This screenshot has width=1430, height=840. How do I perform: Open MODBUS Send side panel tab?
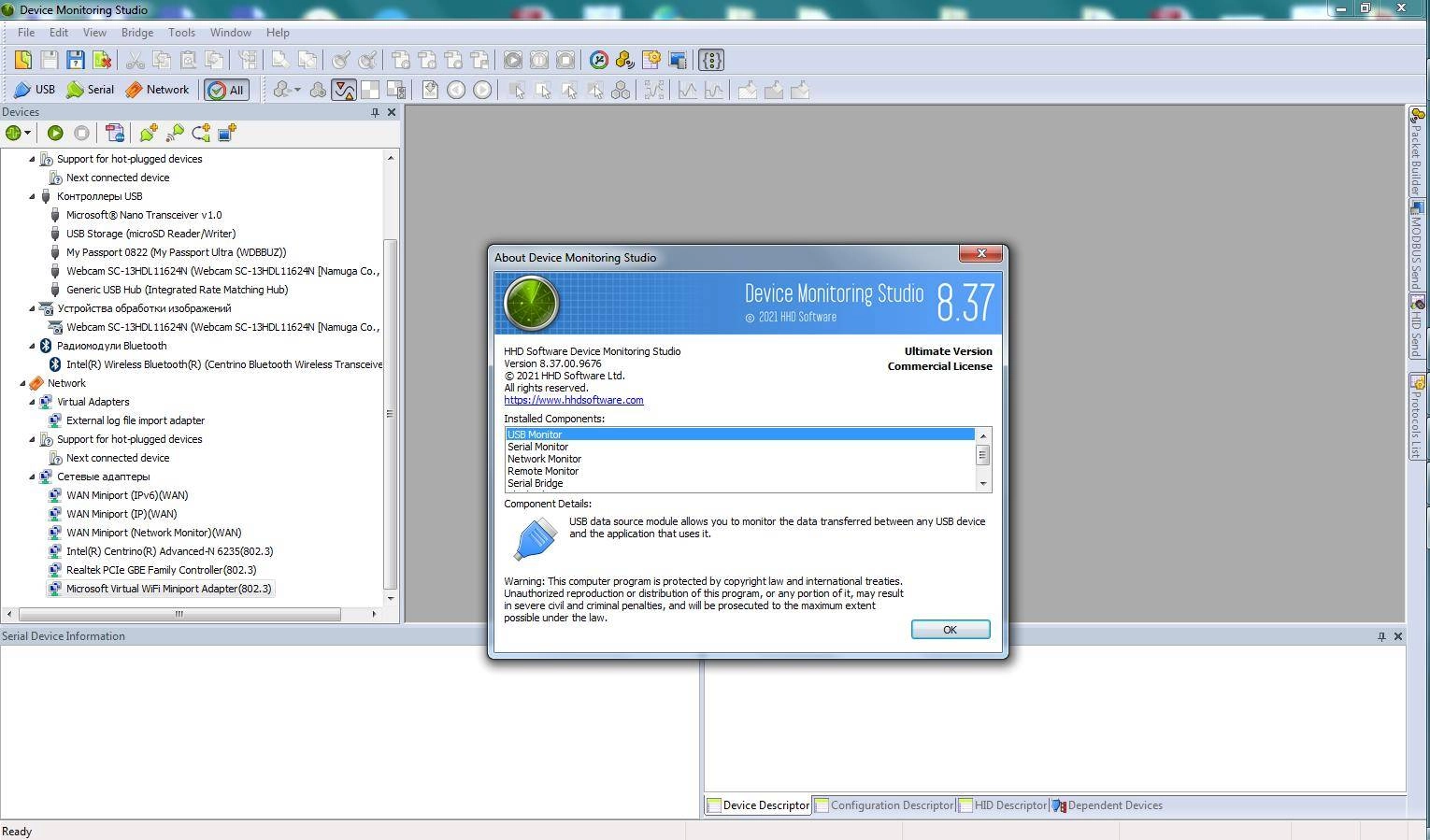pyautogui.click(x=1417, y=245)
